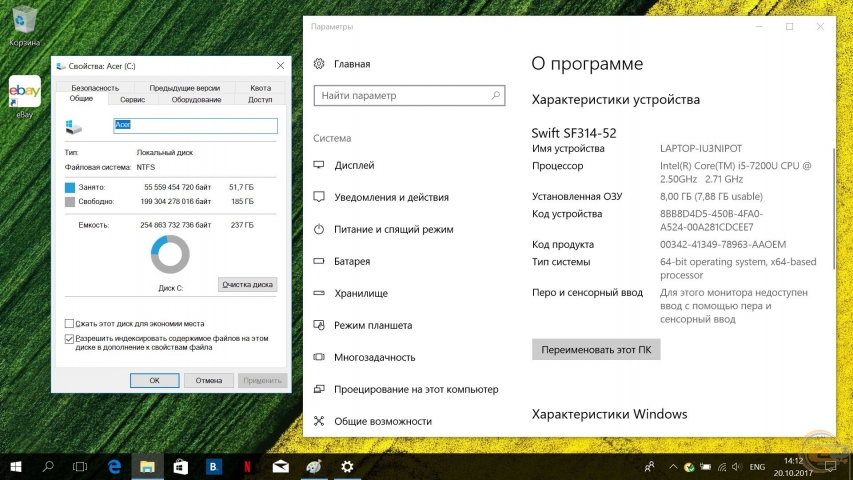The width and height of the screenshot is (853, 480).
Task: Click the Применить button
Action: pyautogui.click(x=262, y=380)
